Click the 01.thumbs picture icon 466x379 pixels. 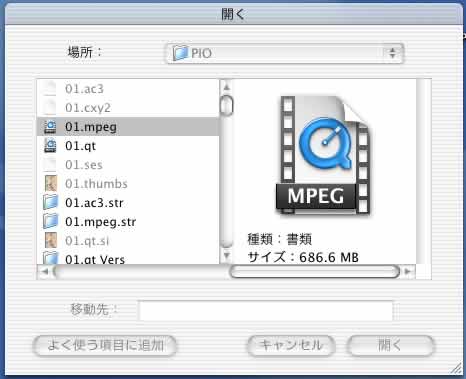[x=51, y=184]
